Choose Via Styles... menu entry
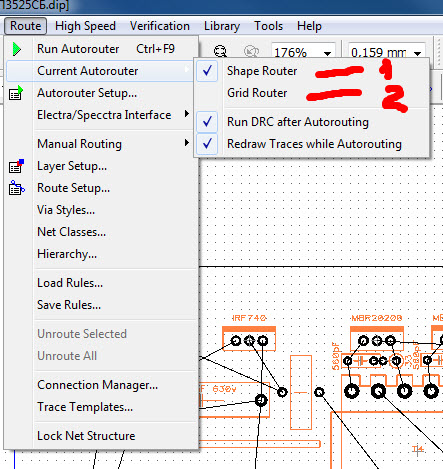 (100, 210)
